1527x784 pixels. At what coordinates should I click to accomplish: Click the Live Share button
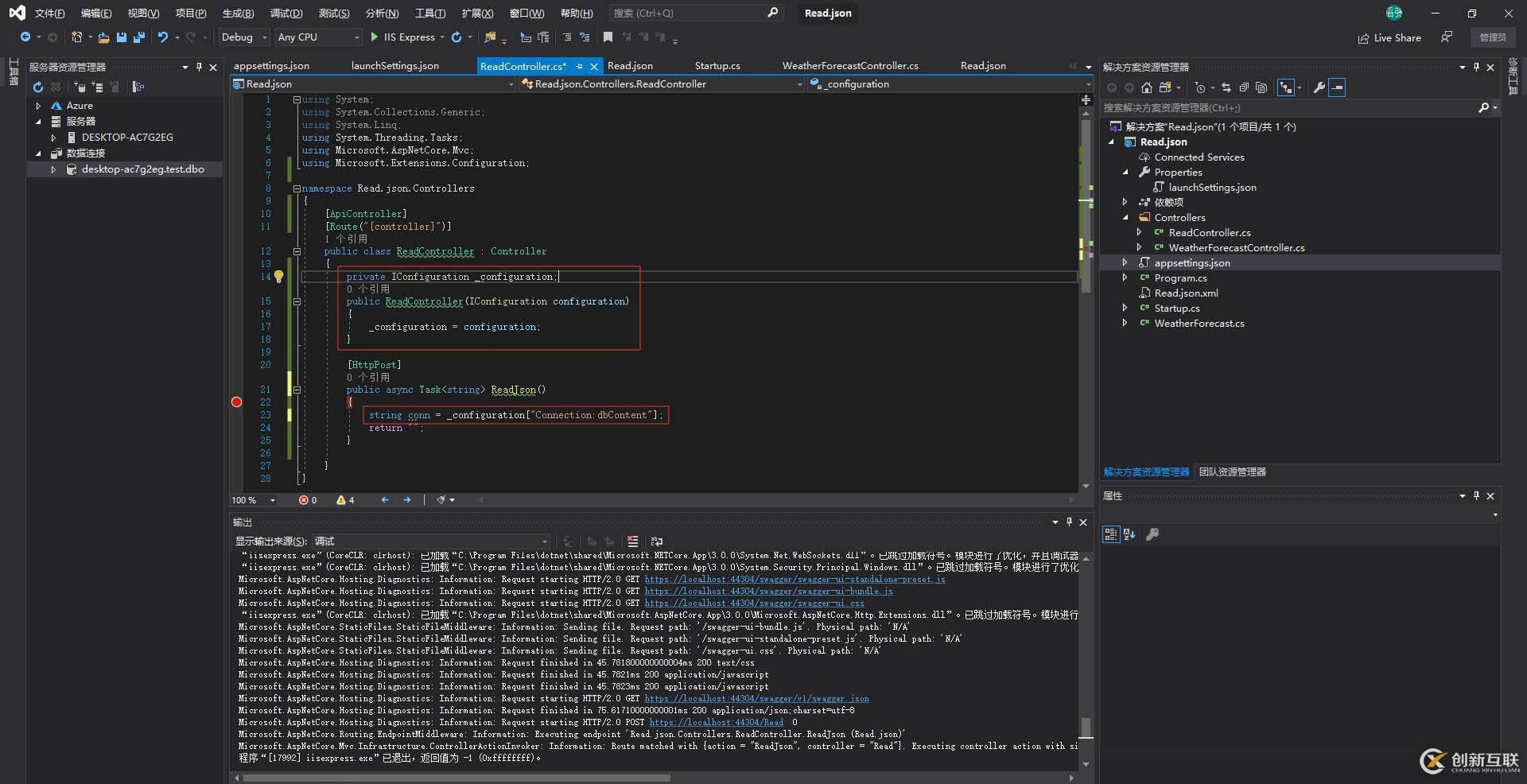pos(1389,37)
